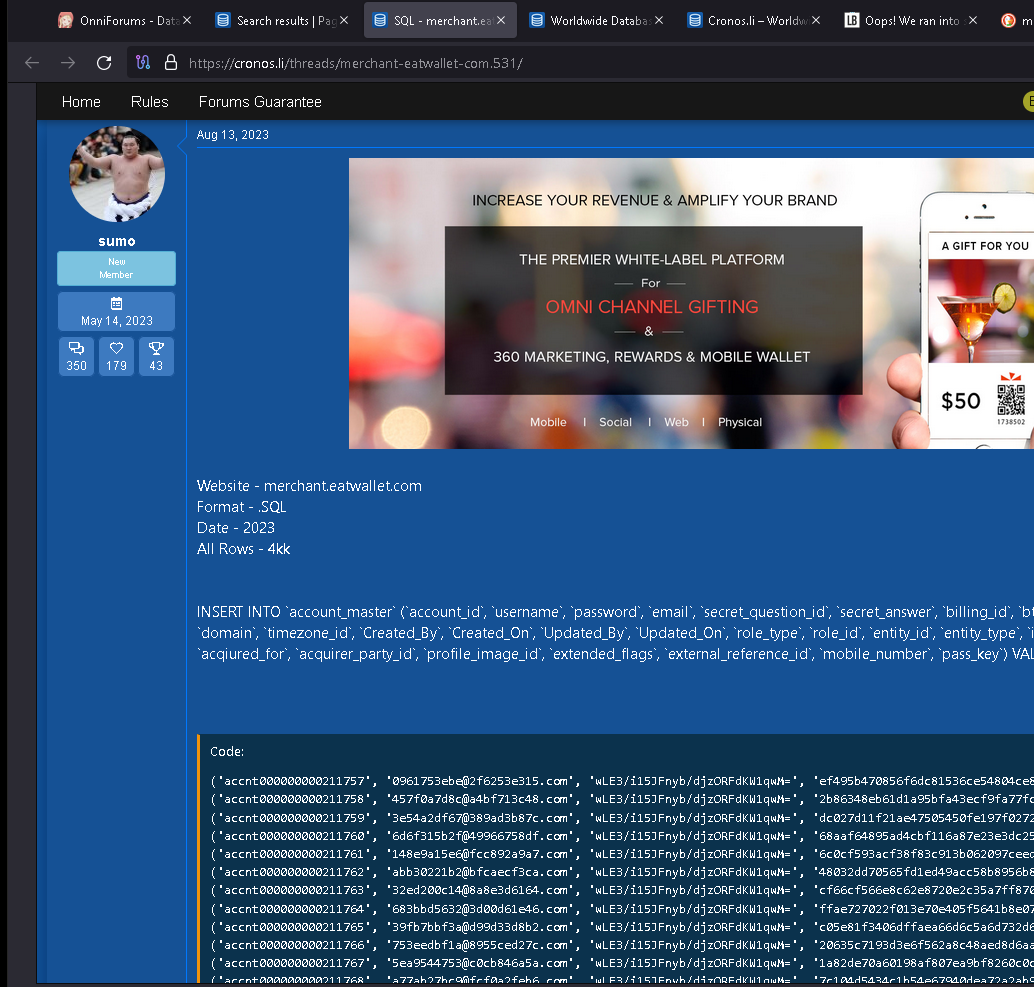1034x987 pixels.
Task: Click the LB favicon on the Oops tab
Action: [x=851, y=20]
